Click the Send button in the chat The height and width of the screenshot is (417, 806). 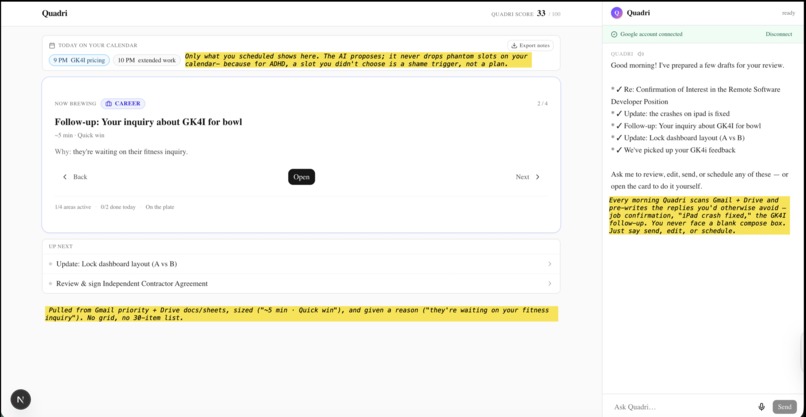(784, 407)
